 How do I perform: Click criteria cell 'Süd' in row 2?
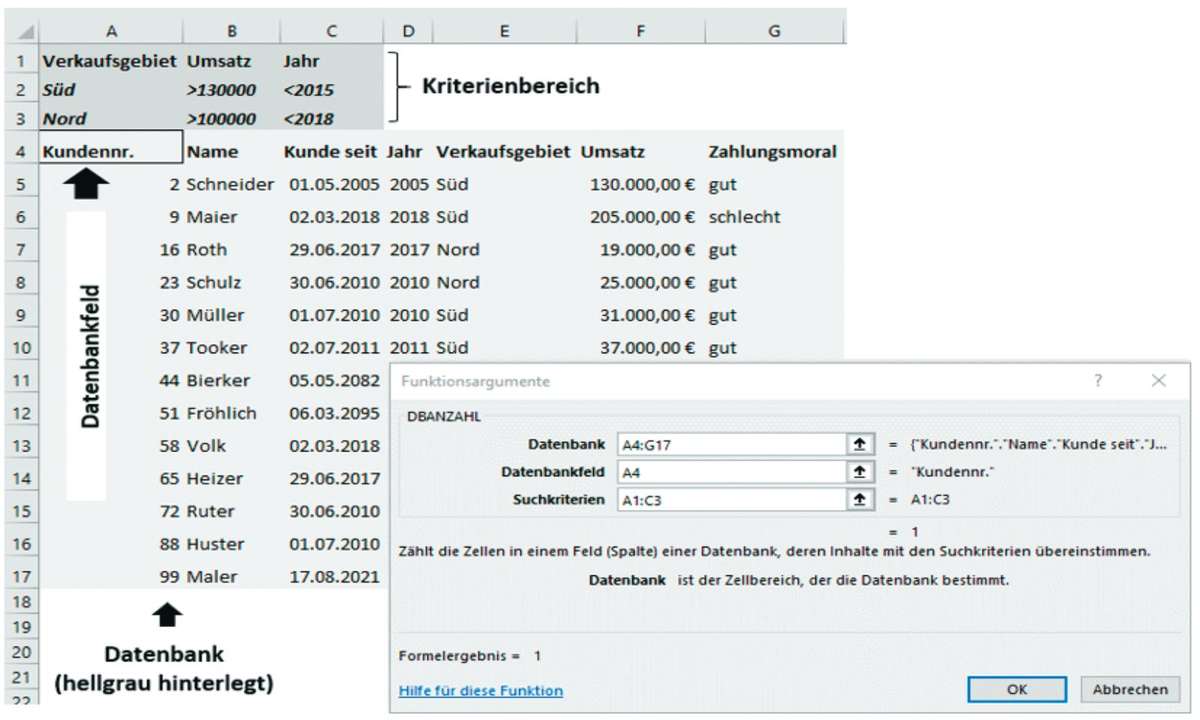tap(111, 90)
